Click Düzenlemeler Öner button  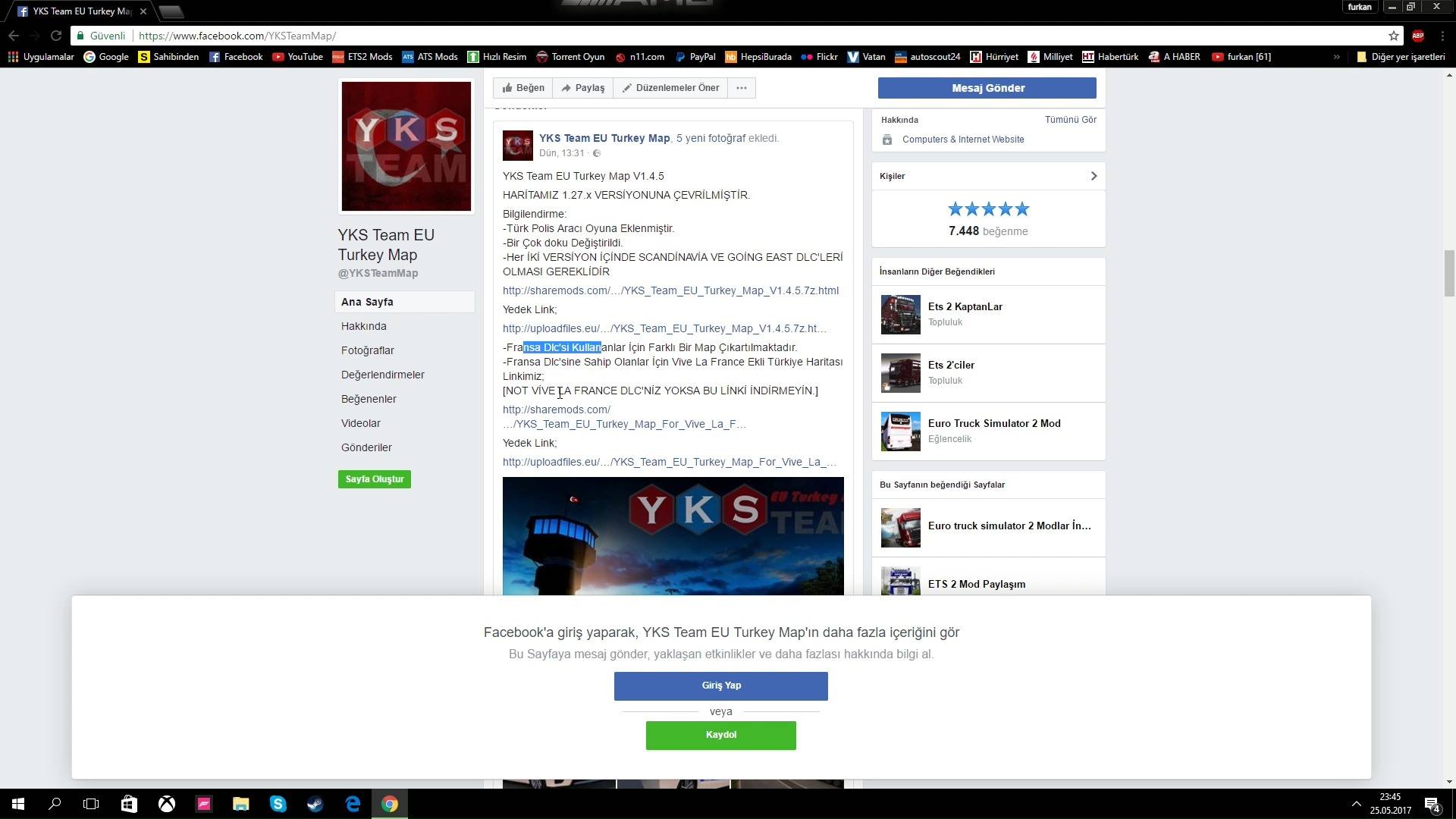(x=670, y=88)
